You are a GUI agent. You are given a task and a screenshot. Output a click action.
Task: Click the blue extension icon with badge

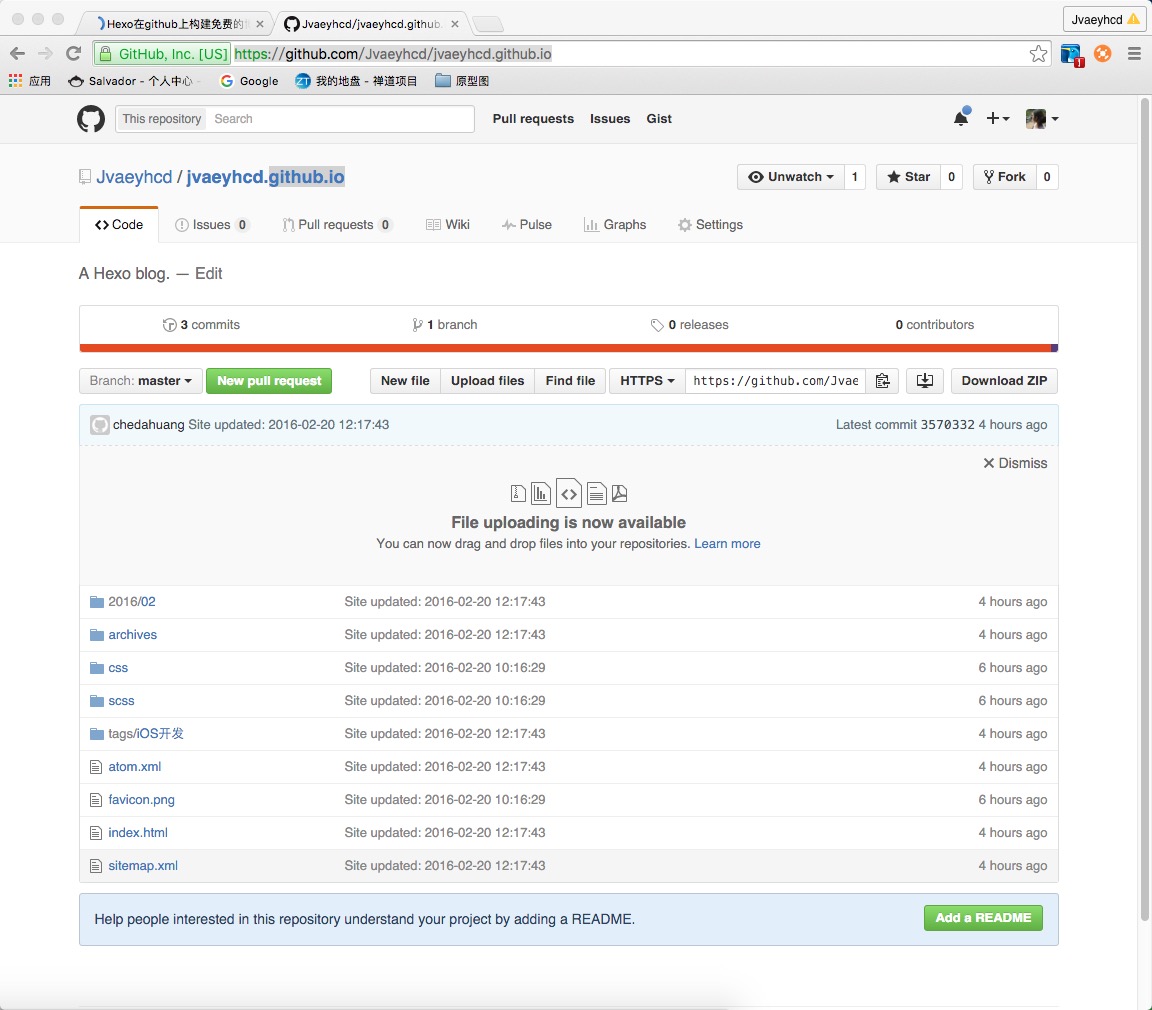coord(1072,54)
